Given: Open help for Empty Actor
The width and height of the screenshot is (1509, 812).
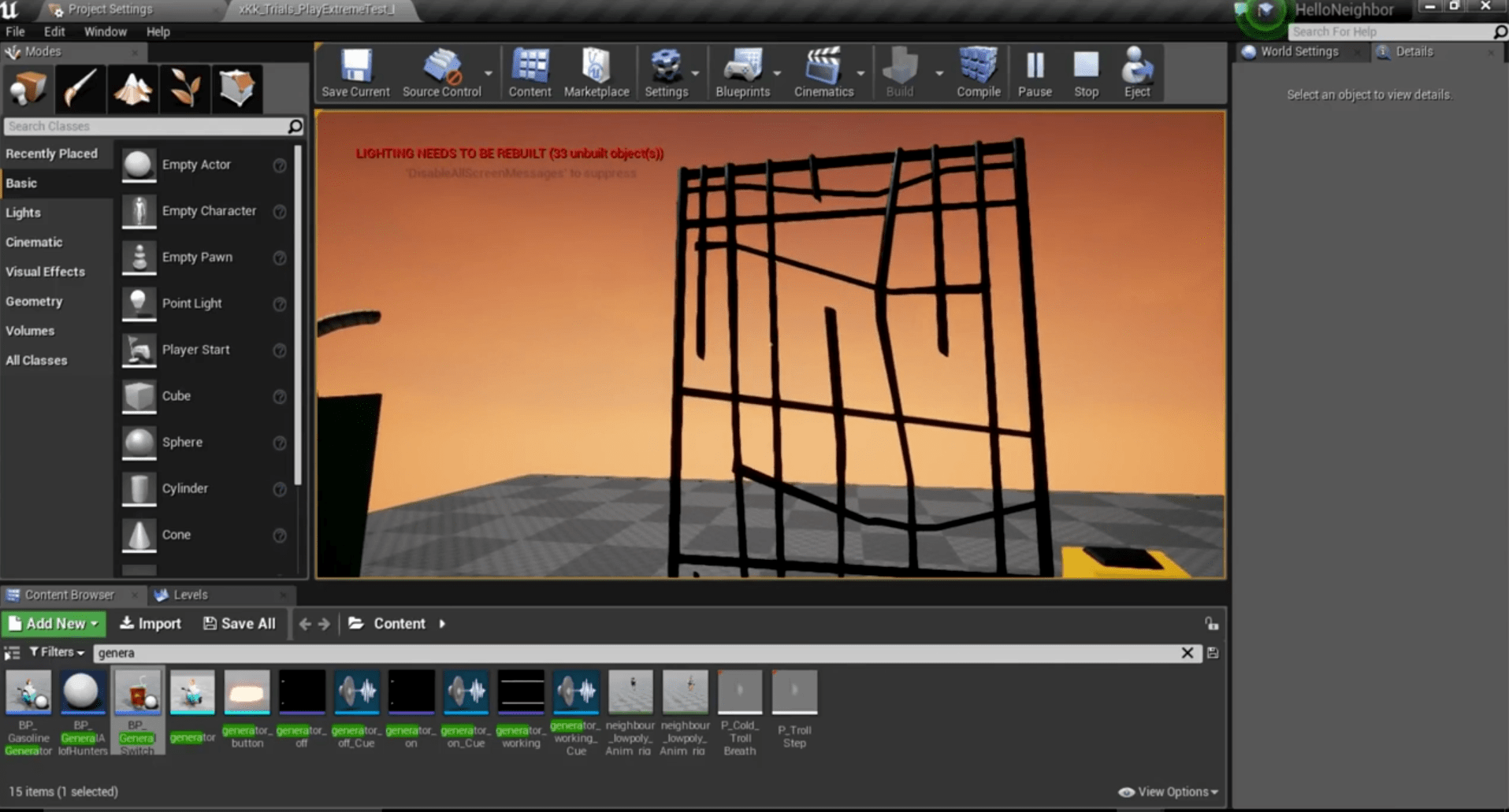Looking at the screenshot, I should [280, 165].
